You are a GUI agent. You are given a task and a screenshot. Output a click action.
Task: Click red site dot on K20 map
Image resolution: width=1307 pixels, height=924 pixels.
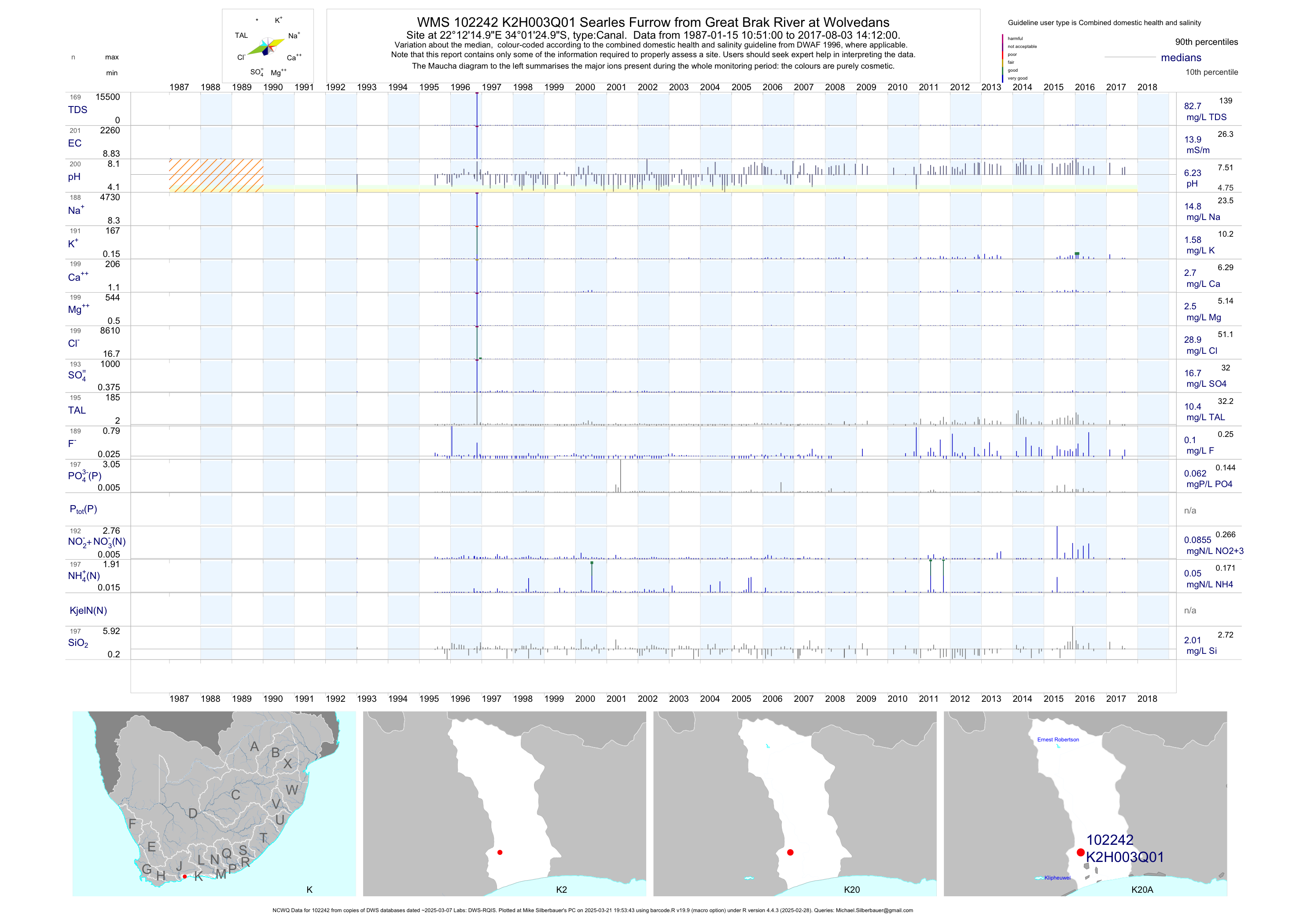click(x=790, y=852)
